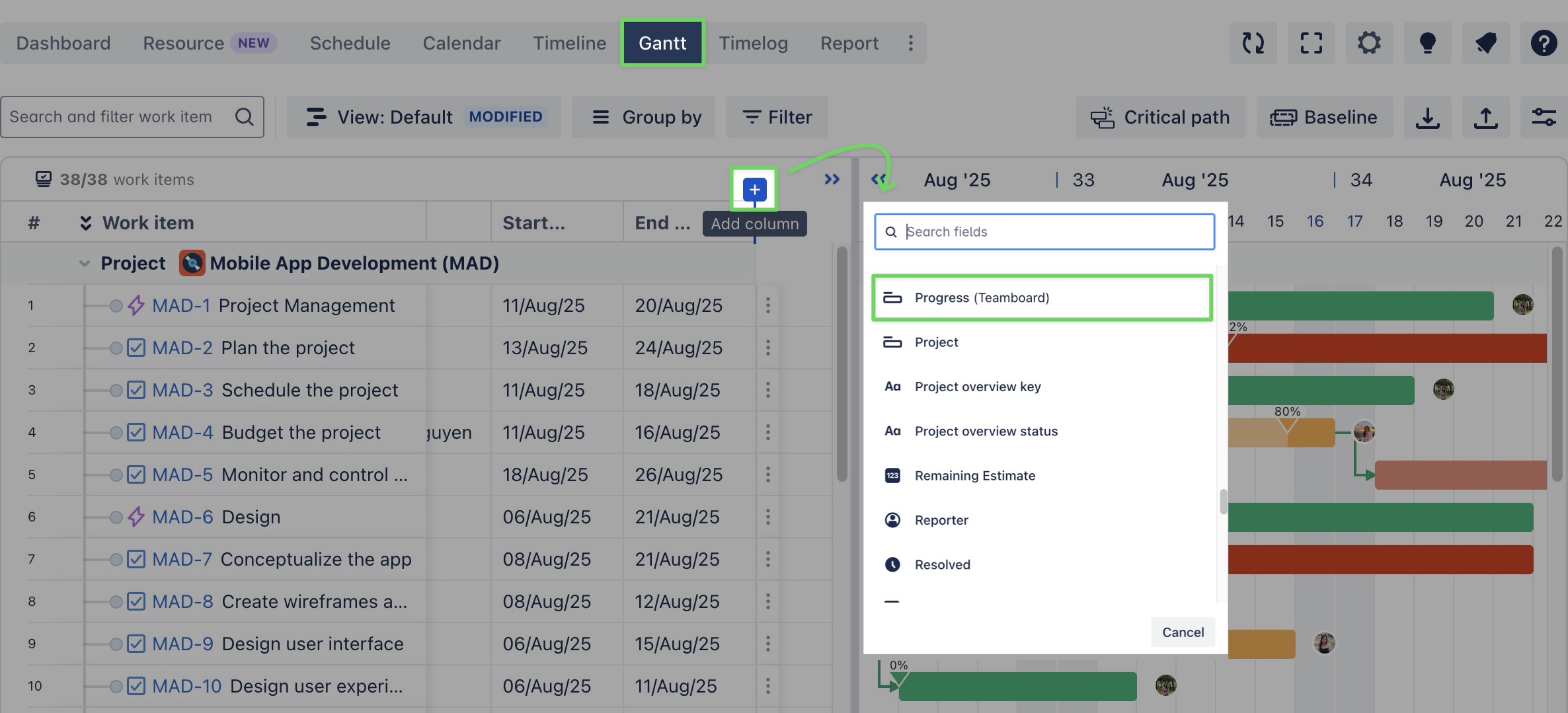Open the help question mark icon

pos(1544,43)
